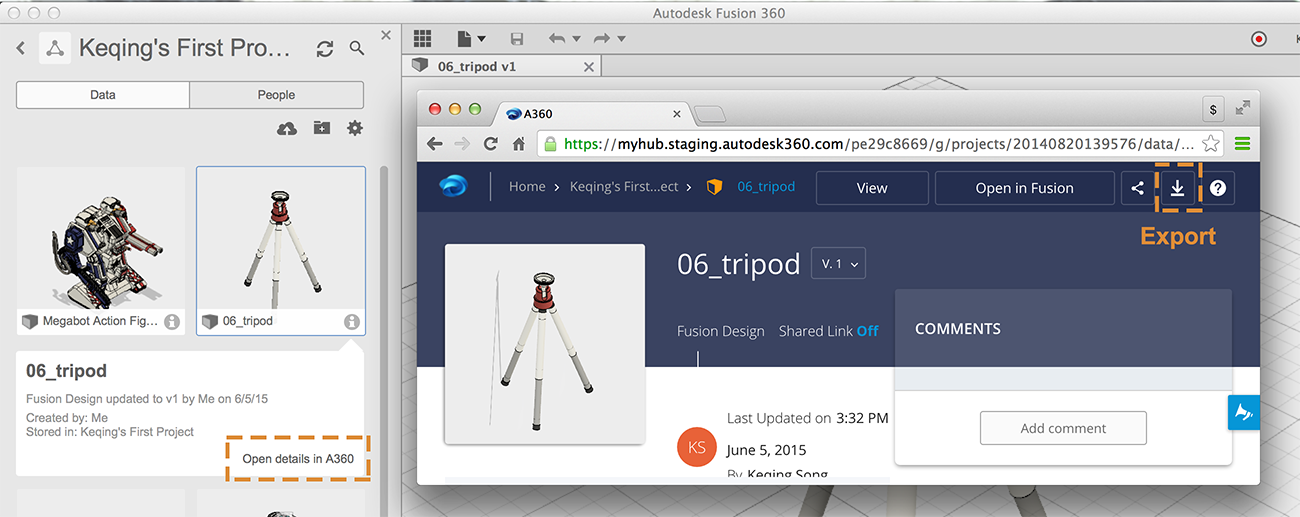Open the V. 1 version dropdown
1300x517 pixels.
838,264
